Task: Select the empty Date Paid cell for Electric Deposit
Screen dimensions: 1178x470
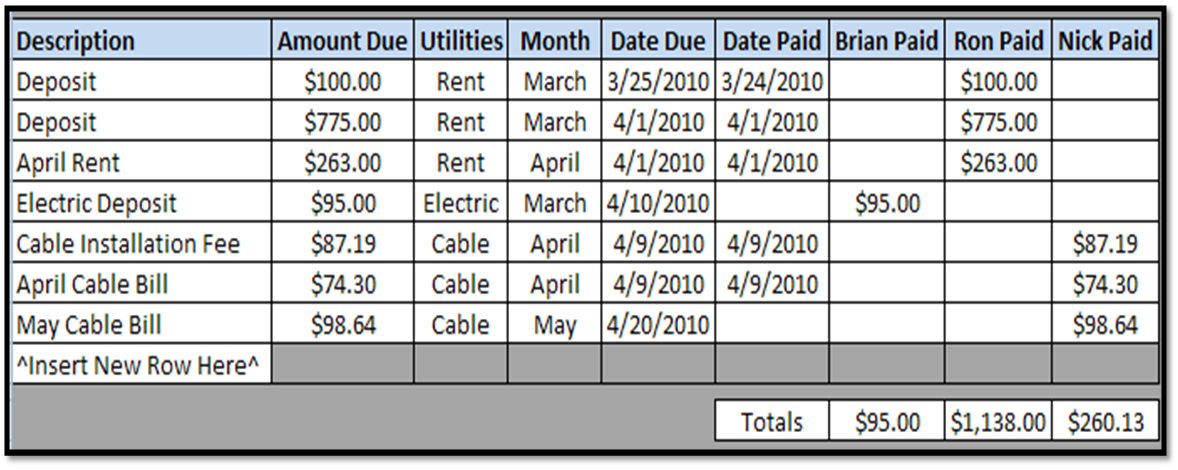Action: click(x=772, y=202)
